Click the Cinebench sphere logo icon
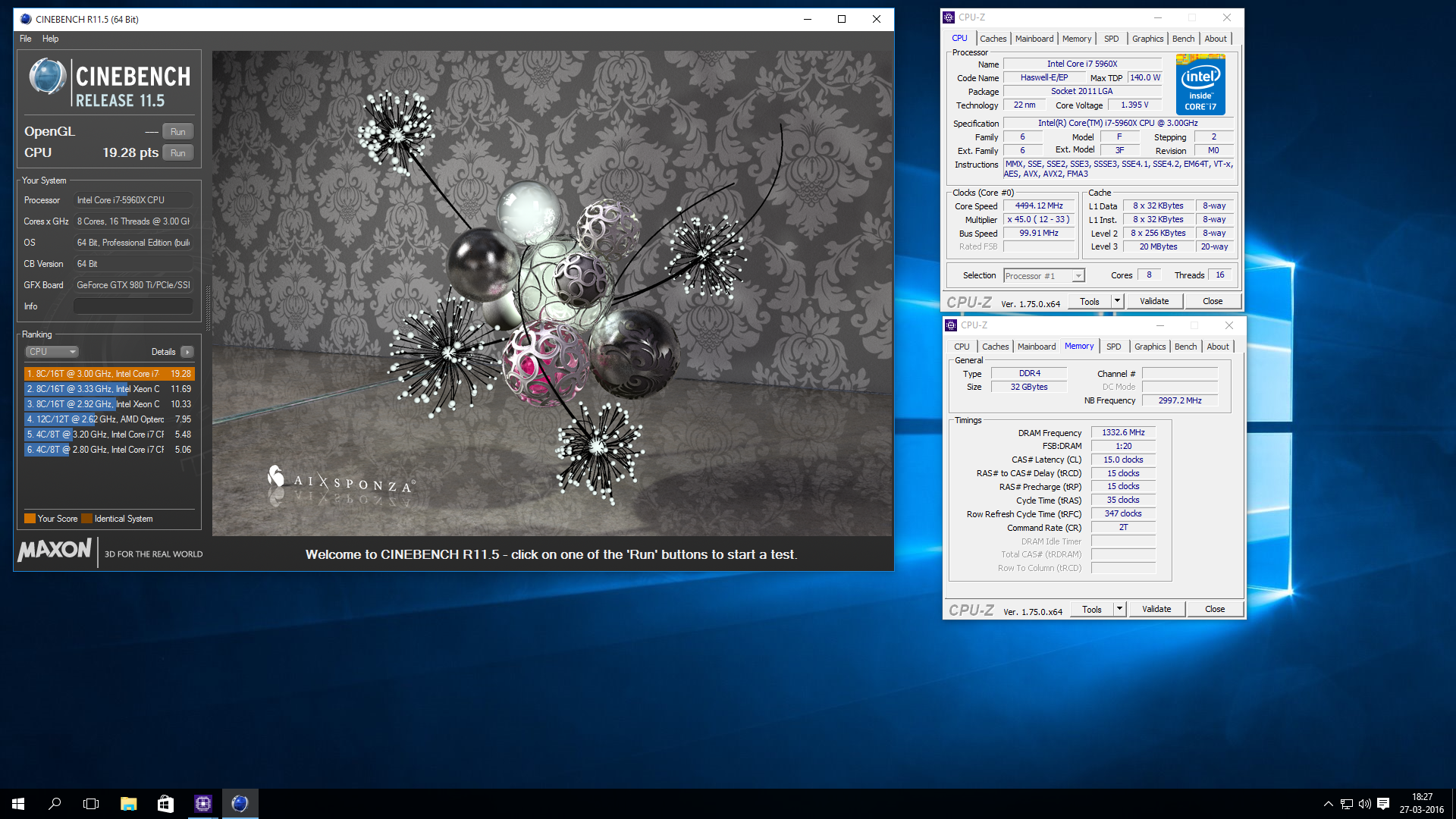The image size is (1456, 819). pos(47,77)
